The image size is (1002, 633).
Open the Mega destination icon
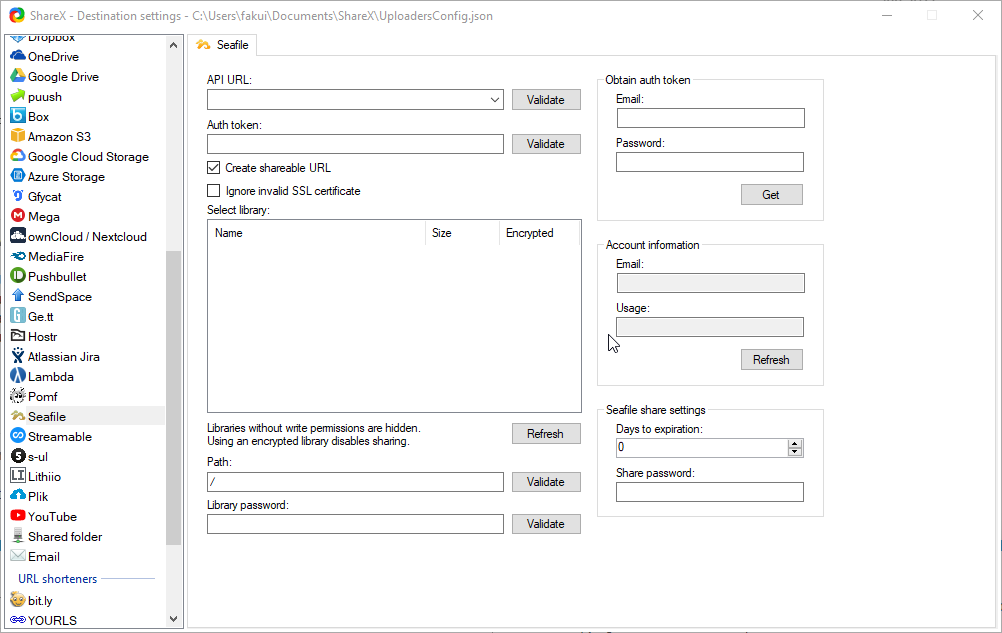18,217
